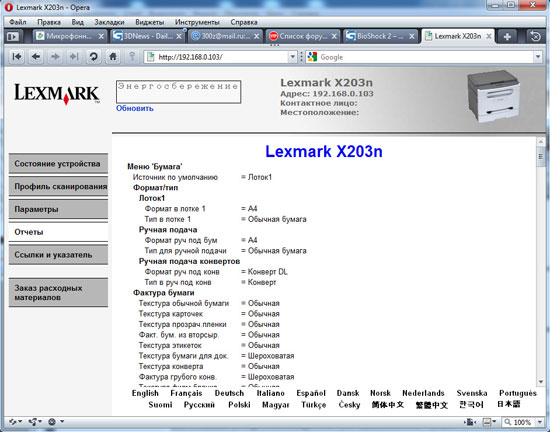Click the fit-to-width status bar icon
550x432 pixels.
[470, 422]
